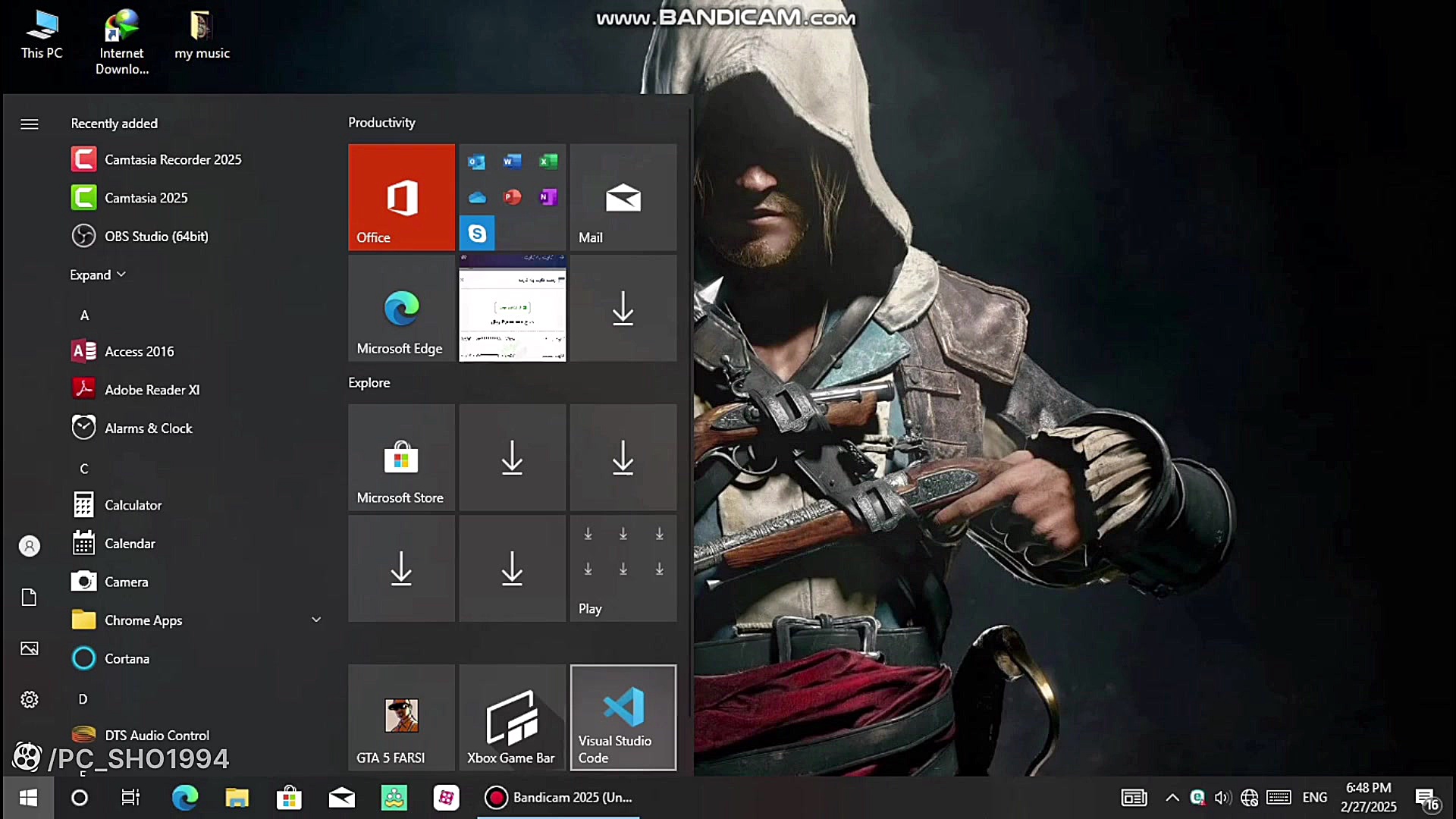Select the my music desktop folder
1456x819 pixels.
point(202,34)
